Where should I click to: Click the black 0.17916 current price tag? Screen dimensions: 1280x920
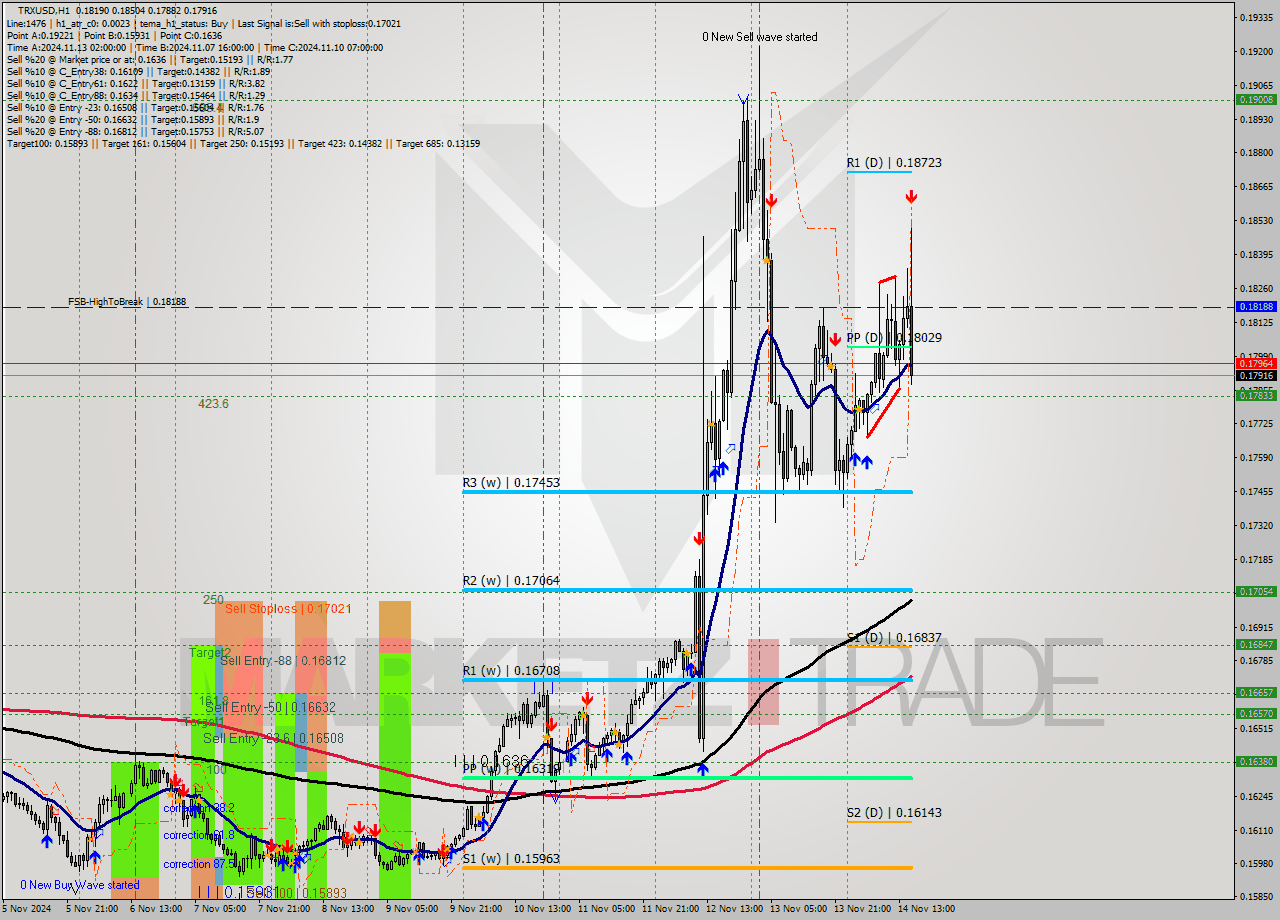1256,376
